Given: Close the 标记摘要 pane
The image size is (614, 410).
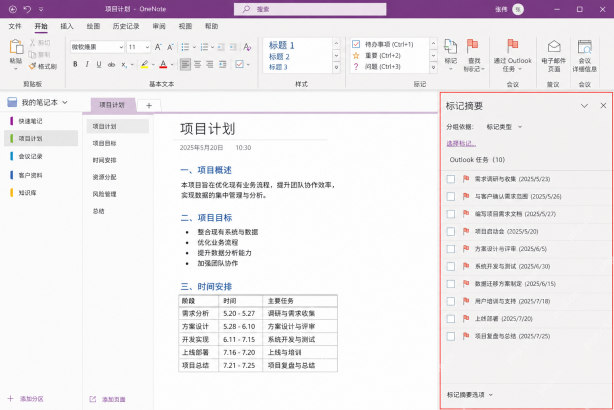Looking at the screenshot, I should click(x=603, y=106).
